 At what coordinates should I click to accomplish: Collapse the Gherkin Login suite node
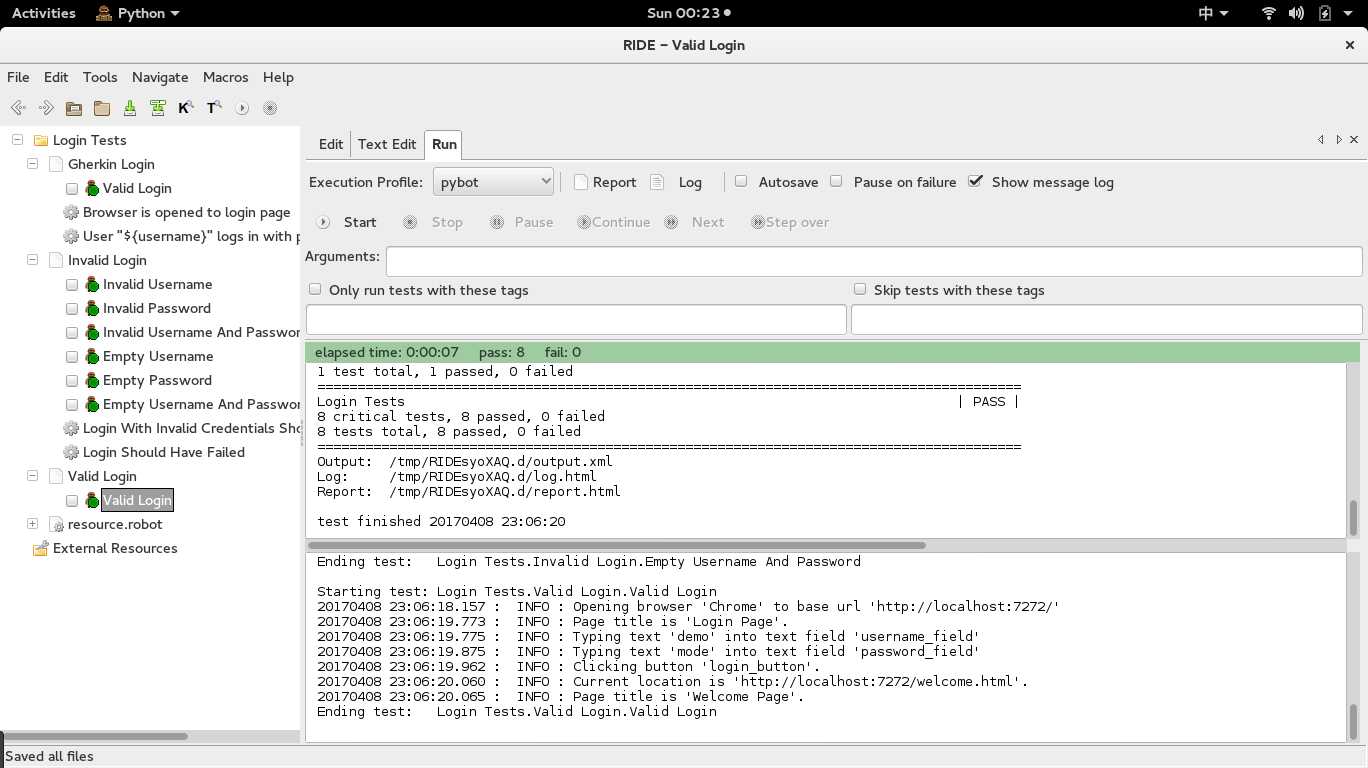point(32,164)
